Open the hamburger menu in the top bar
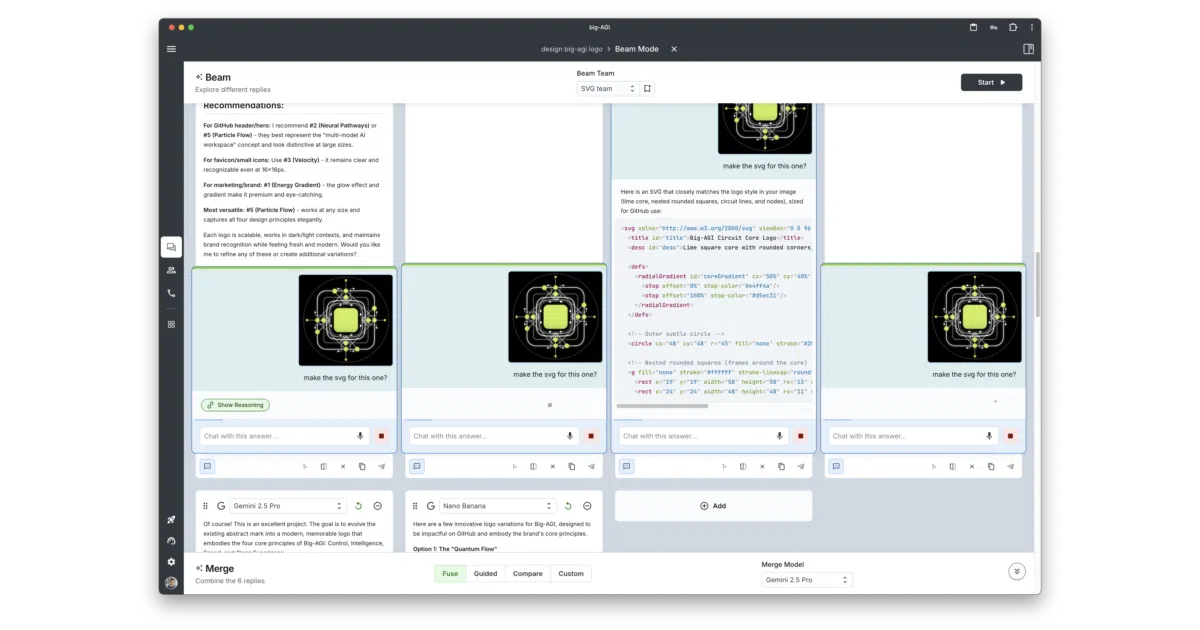1200x630 pixels. (x=171, y=49)
